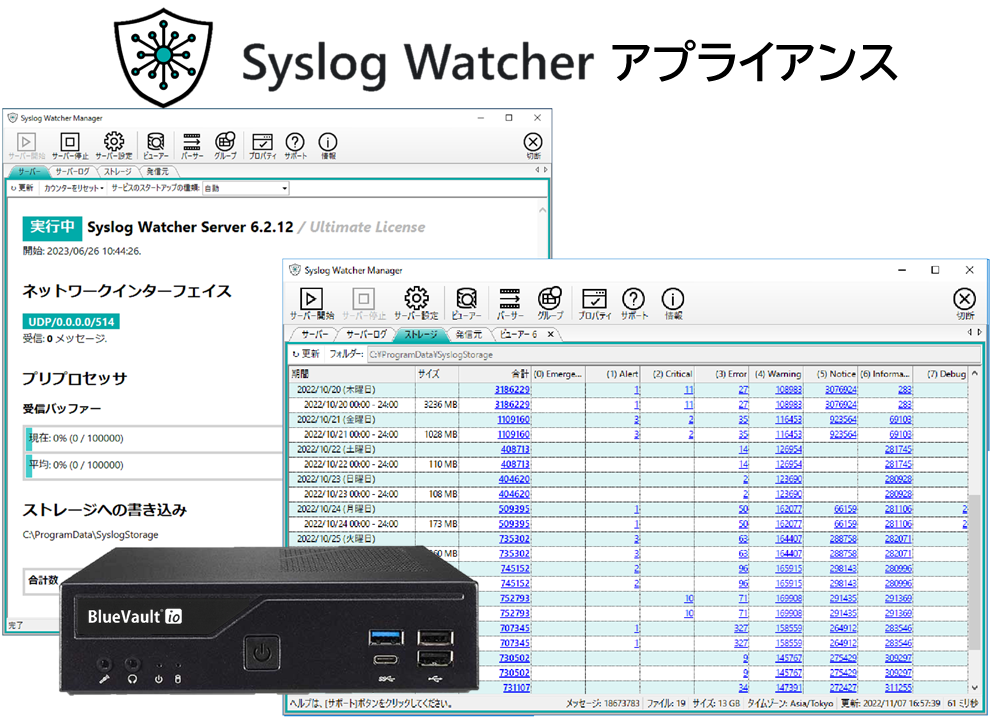Click サーバー開始 play icon in front window
Viewport: 992px width, 720px height.
311,304
